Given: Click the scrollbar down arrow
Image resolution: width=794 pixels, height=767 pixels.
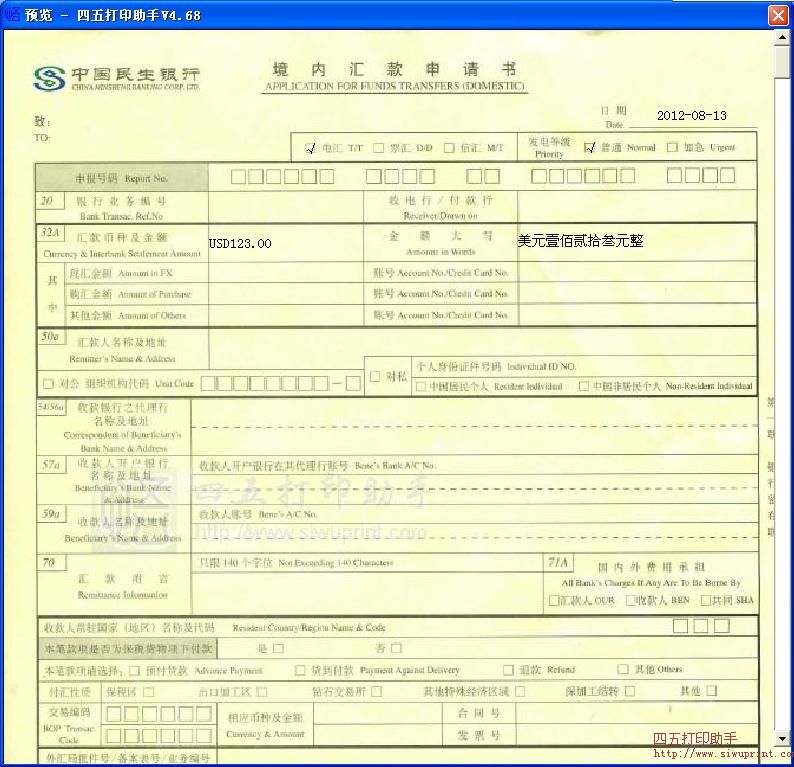Looking at the screenshot, I should 782,738.
